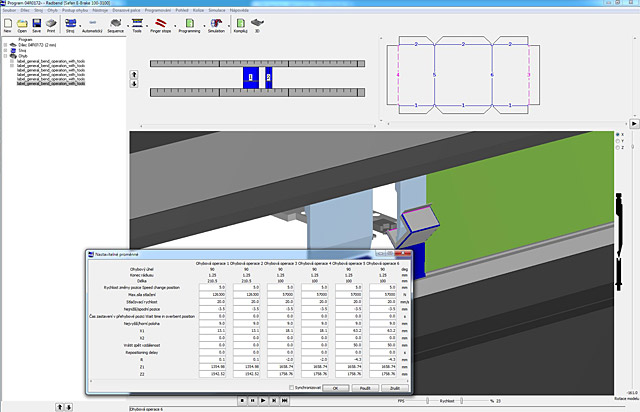Open the Stroj toolbar dropdown arrow
640x412 pixels.
click(x=80, y=26)
